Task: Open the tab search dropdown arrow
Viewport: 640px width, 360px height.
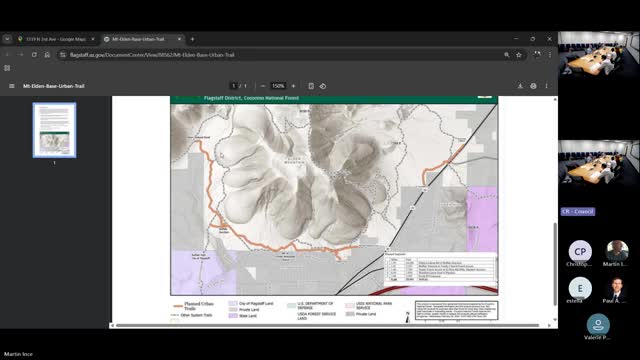Action: (x=7, y=39)
